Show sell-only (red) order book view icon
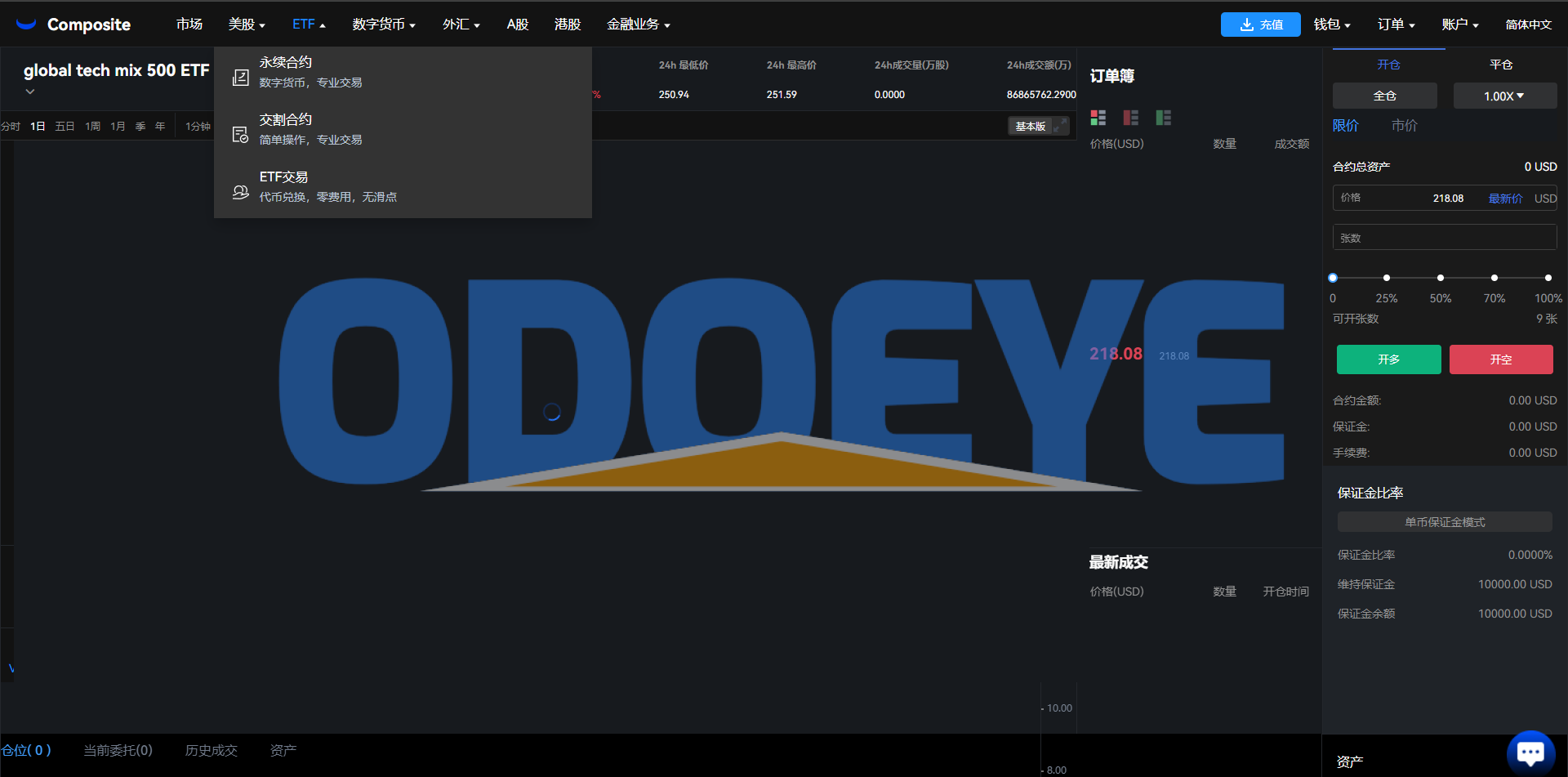 pyautogui.click(x=1131, y=118)
